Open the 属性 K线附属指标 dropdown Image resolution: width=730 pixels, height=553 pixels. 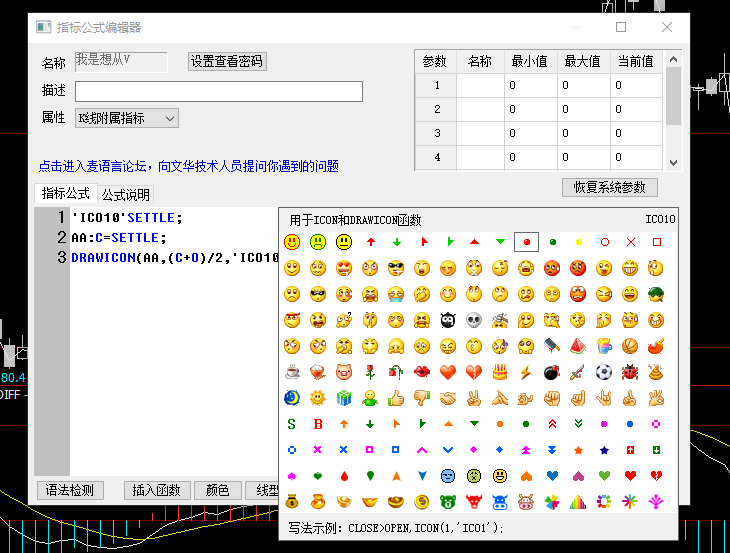[126, 118]
